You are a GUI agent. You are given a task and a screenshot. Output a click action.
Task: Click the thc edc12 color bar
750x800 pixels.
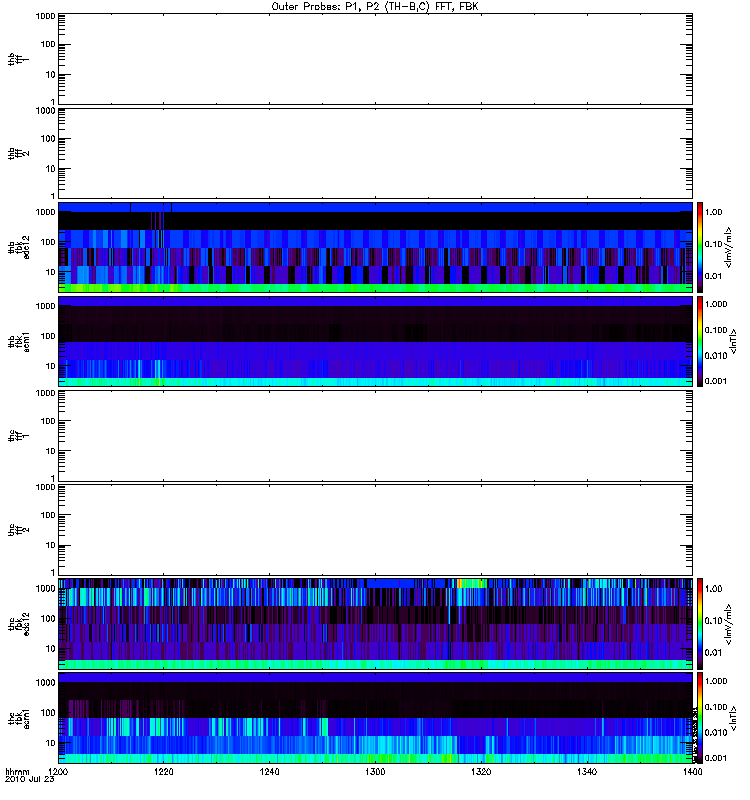(700, 624)
